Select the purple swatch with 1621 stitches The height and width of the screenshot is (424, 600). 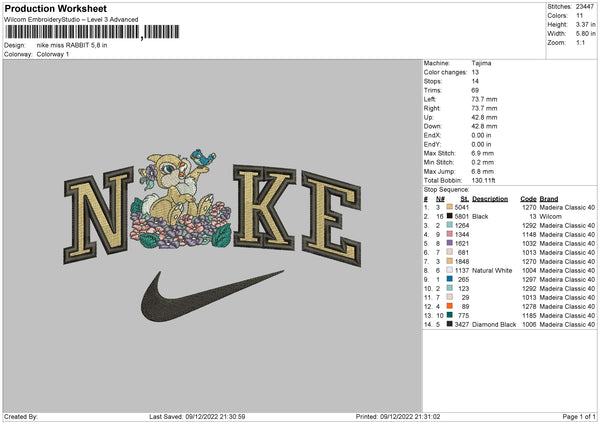[x=450, y=243]
